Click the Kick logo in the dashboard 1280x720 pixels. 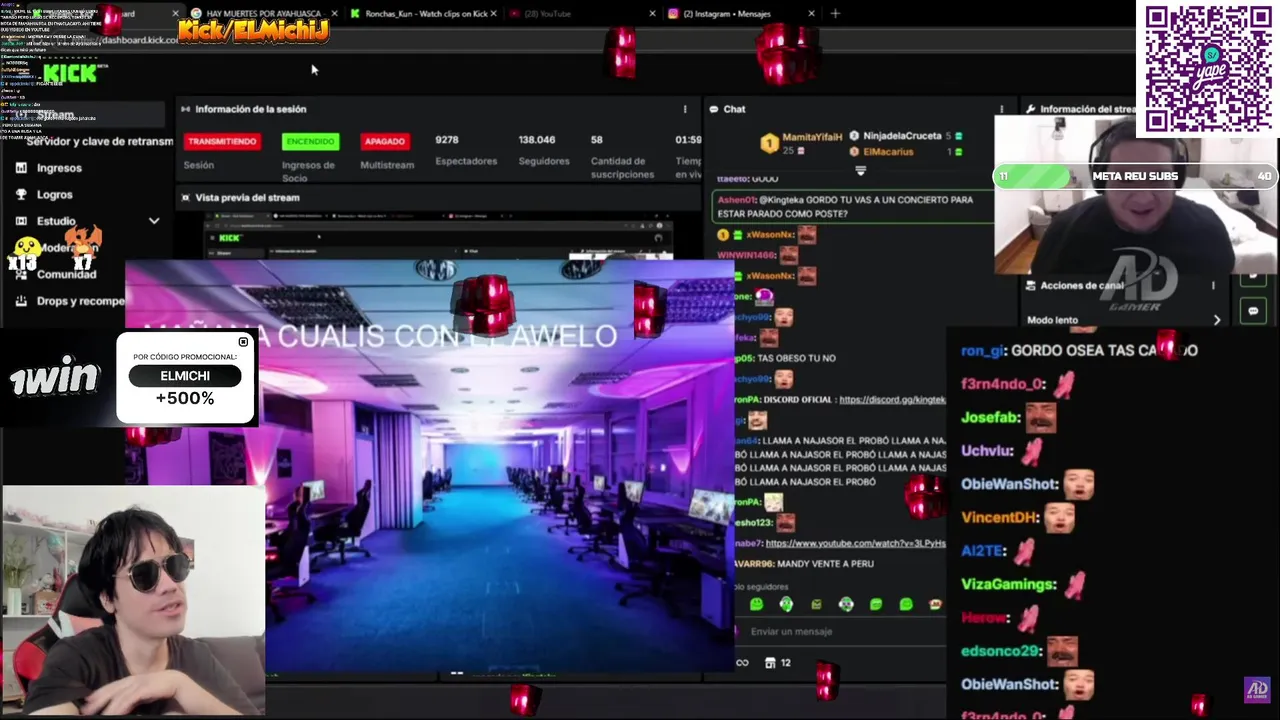[x=70, y=72]
